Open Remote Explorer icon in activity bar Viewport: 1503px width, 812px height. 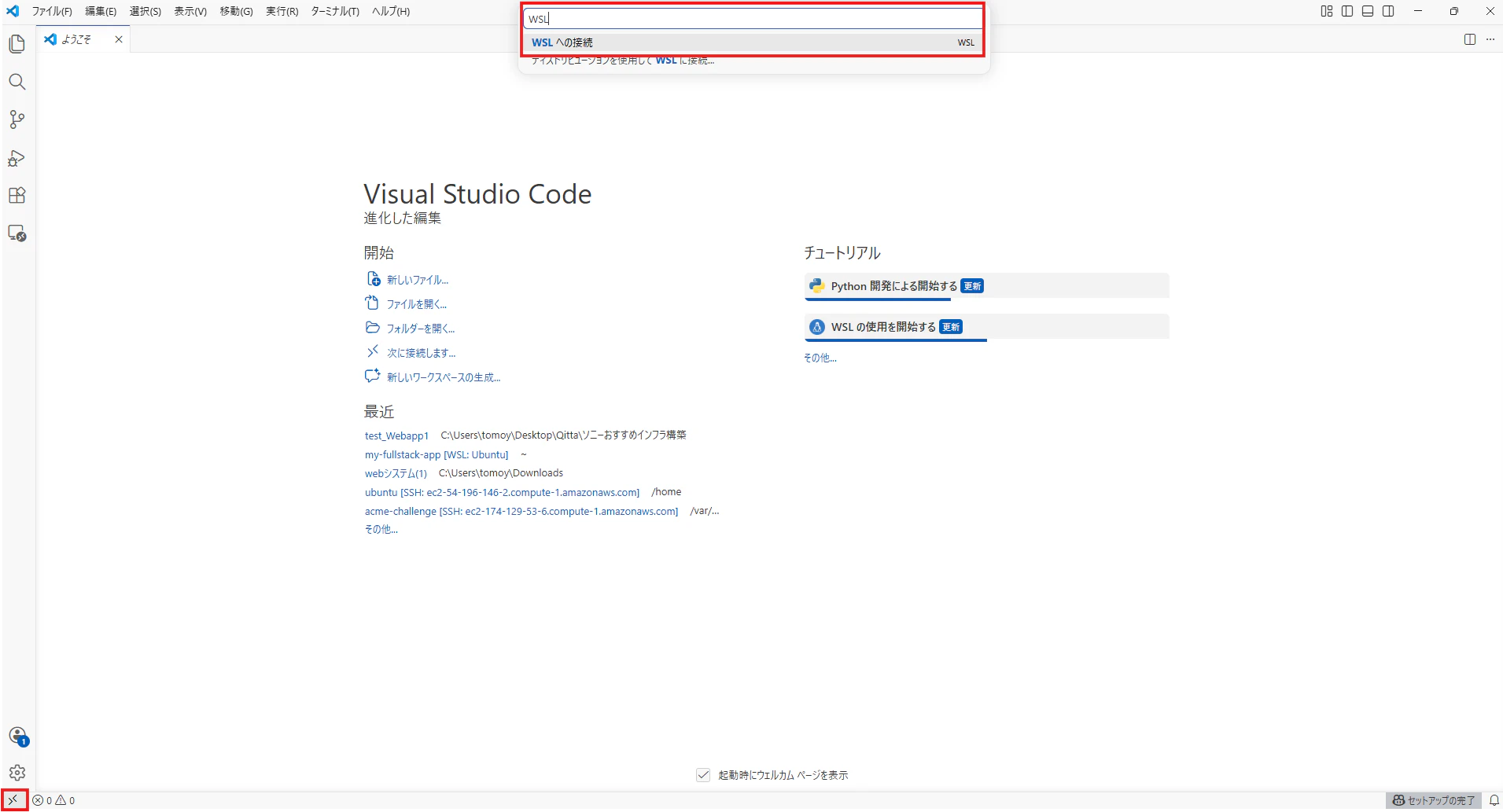(x=17, y=233)
